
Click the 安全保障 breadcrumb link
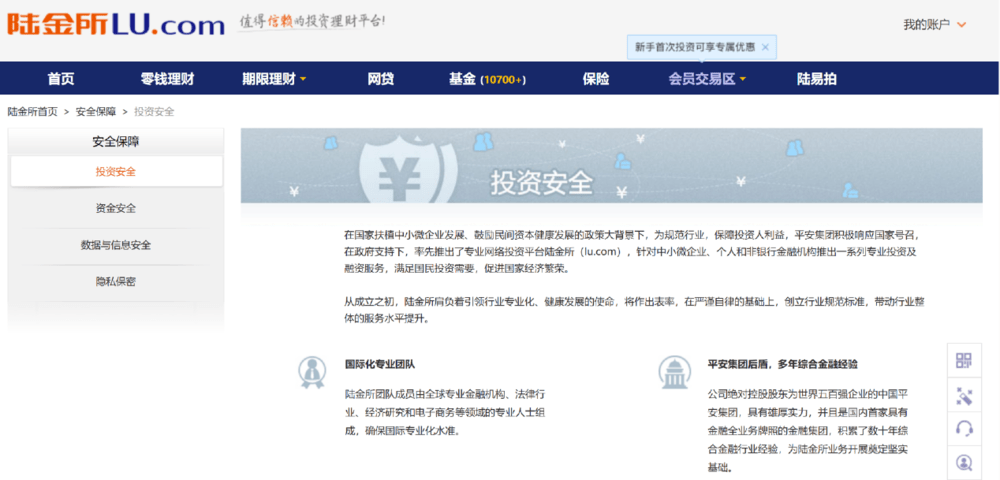(x=96, y=112)
